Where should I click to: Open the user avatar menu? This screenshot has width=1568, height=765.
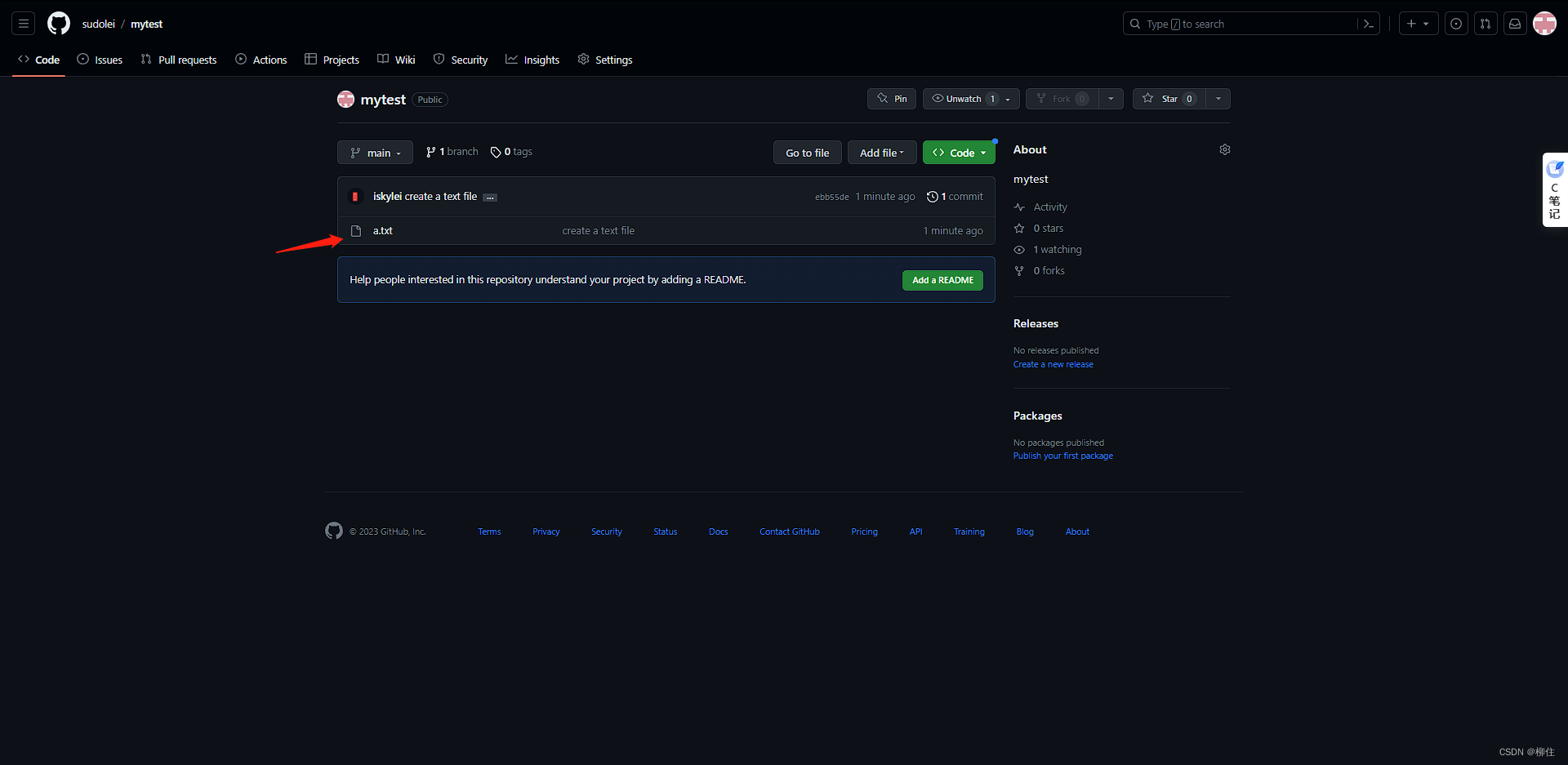click(x=1544, y=24)
